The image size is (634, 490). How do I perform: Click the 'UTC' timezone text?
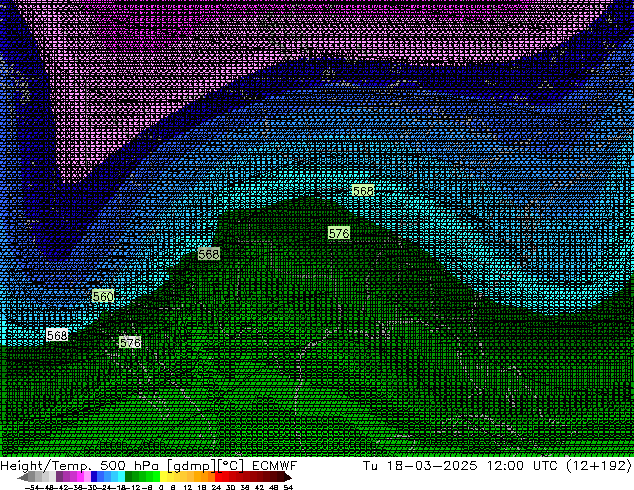click(545, 465)
